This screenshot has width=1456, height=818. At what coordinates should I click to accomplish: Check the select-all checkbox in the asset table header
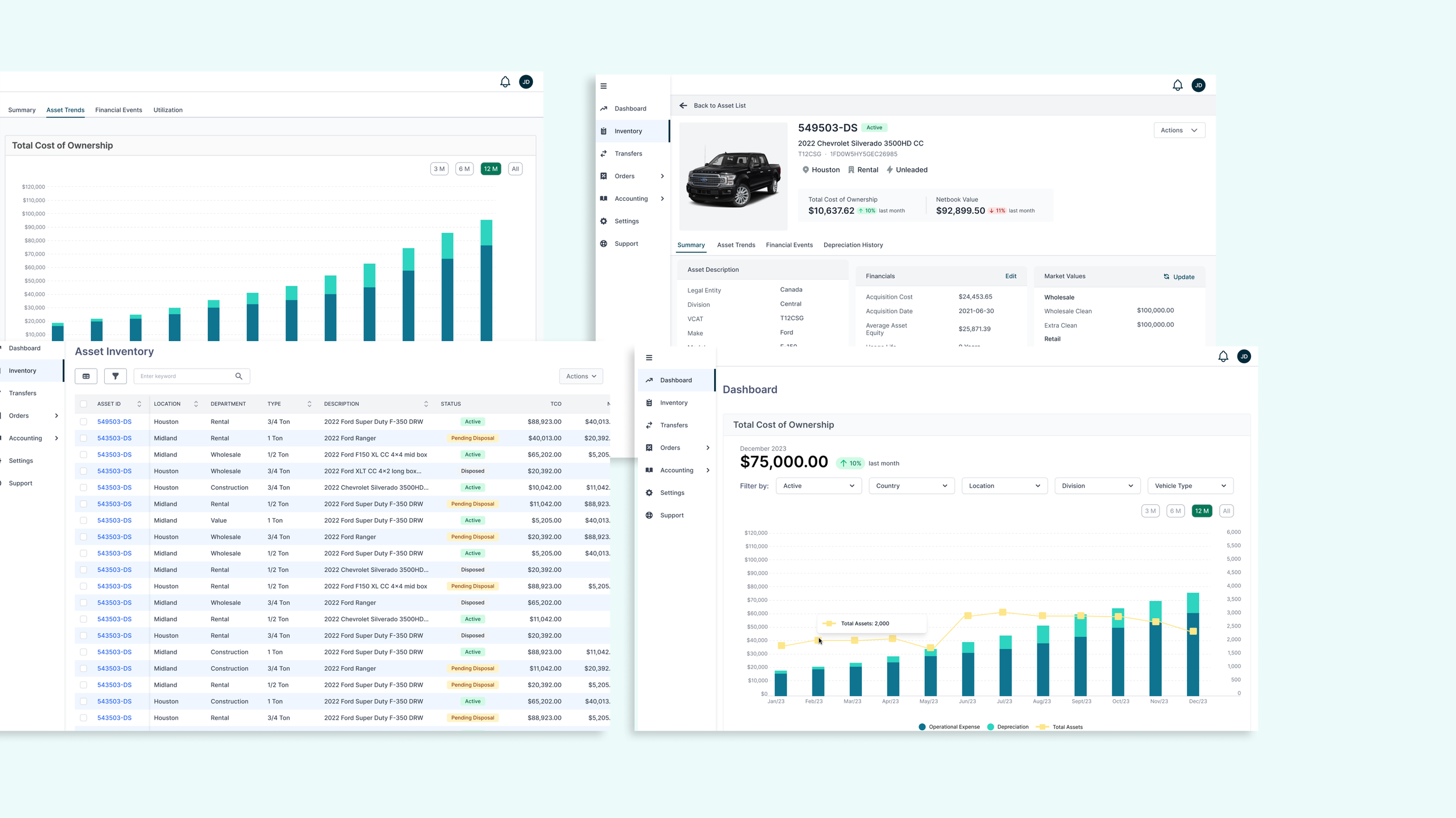(84, 403)
